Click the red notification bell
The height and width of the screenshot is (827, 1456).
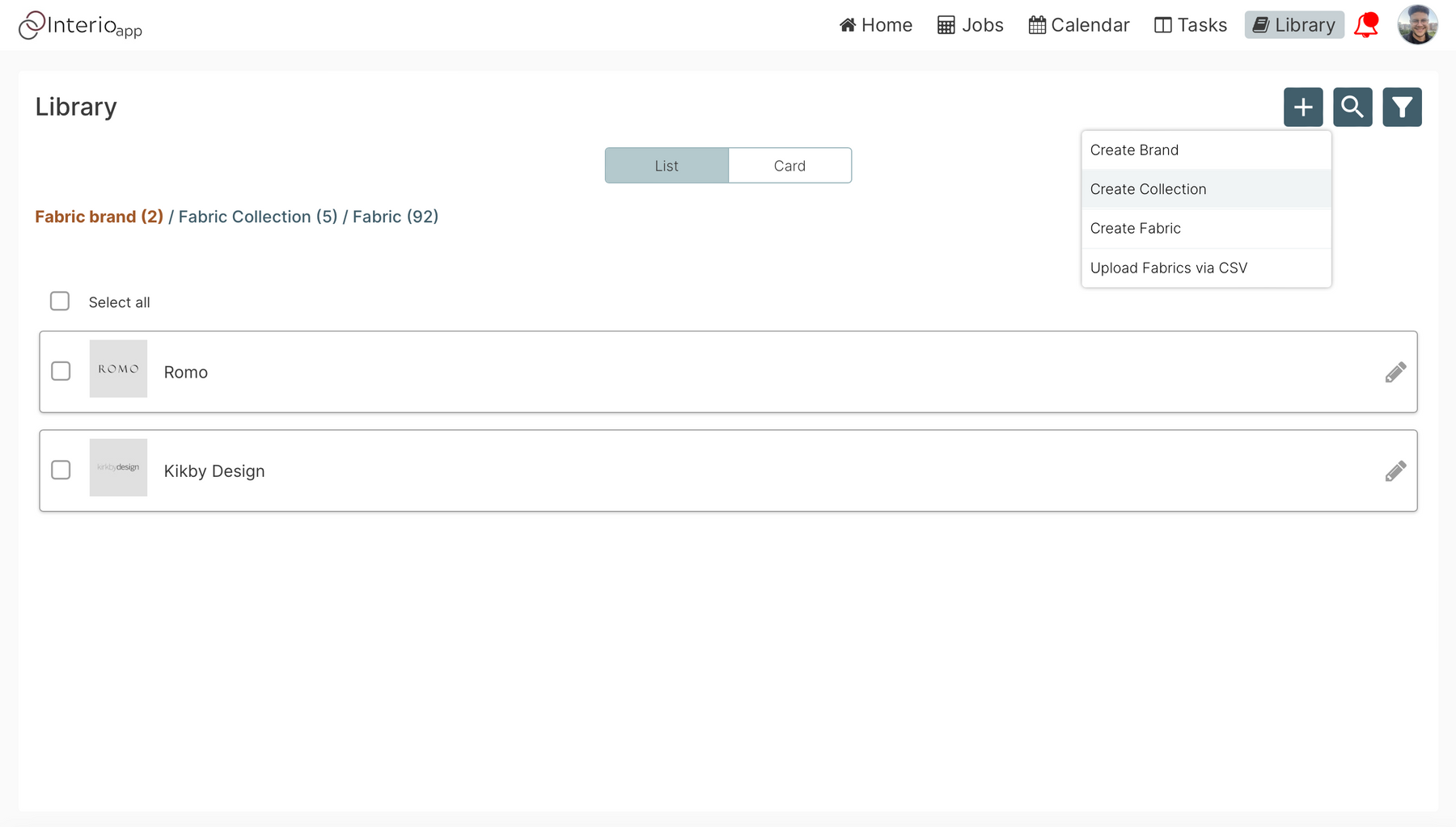[x=1366, y=25]
